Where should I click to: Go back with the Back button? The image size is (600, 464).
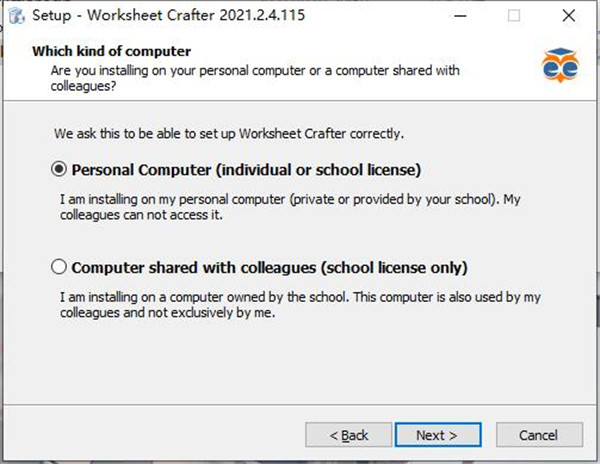point(350,435)
